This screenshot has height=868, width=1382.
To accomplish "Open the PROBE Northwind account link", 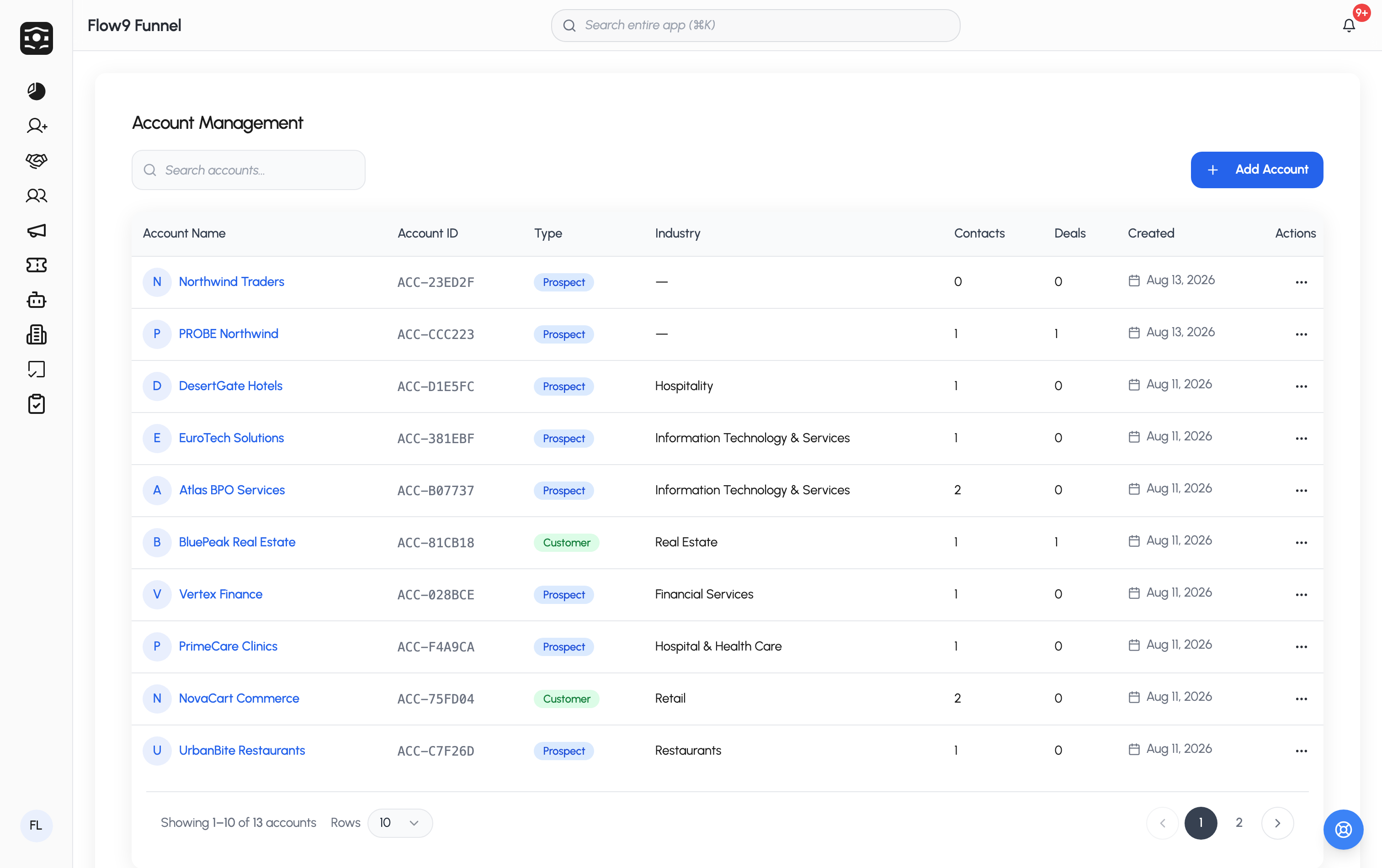I will [229, 334].
